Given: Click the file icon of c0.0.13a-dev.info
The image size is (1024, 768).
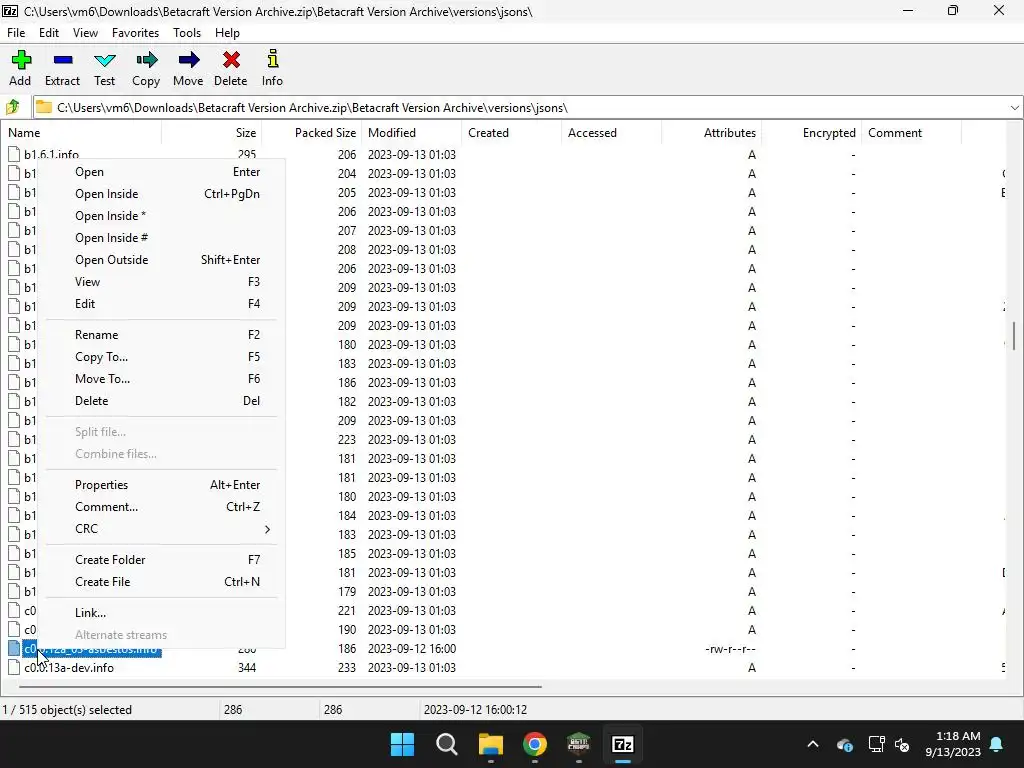Looking at the screenshot, I should [14, 667].
